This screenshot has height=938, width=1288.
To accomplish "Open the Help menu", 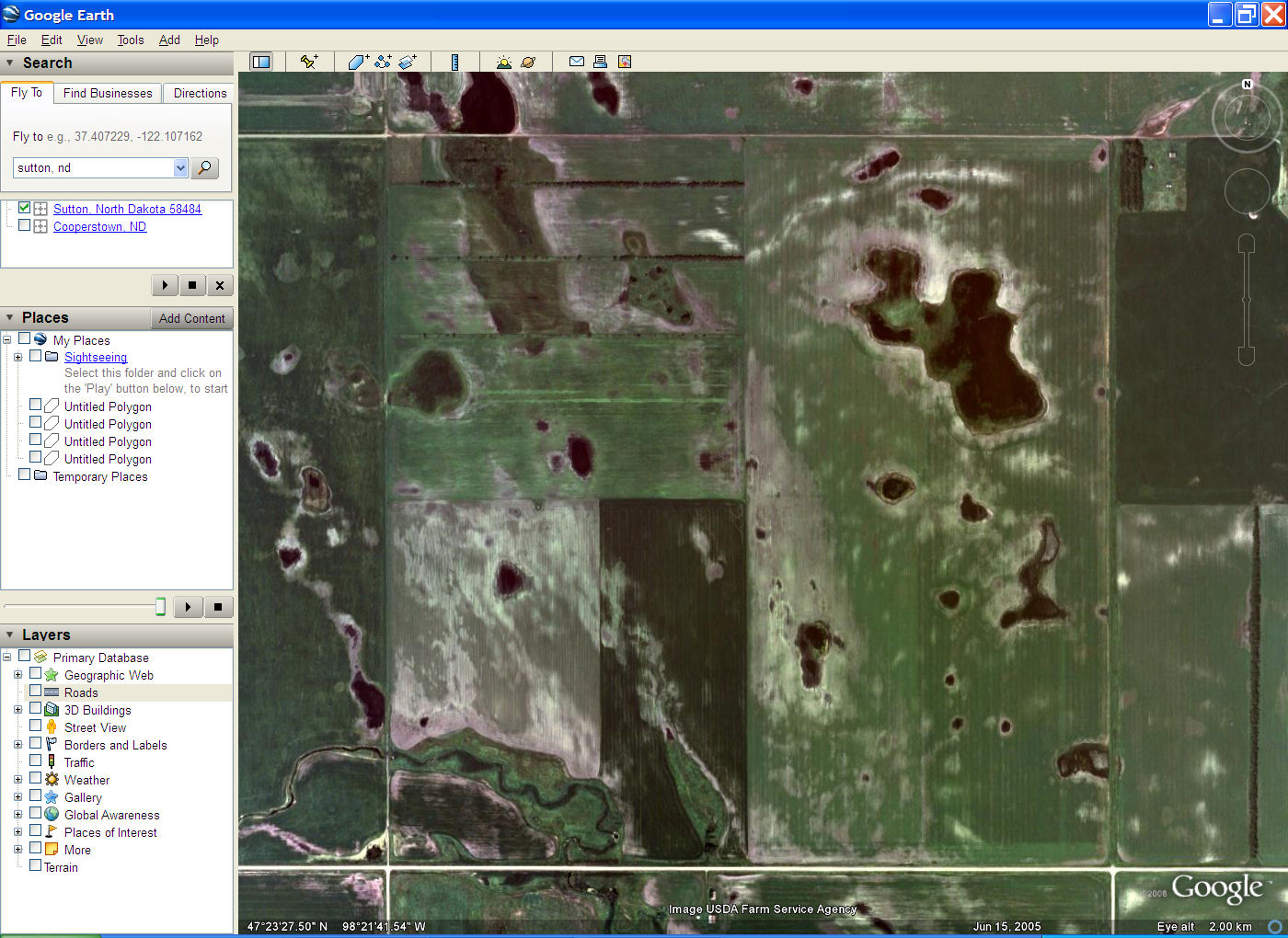I will pos(207,40).
